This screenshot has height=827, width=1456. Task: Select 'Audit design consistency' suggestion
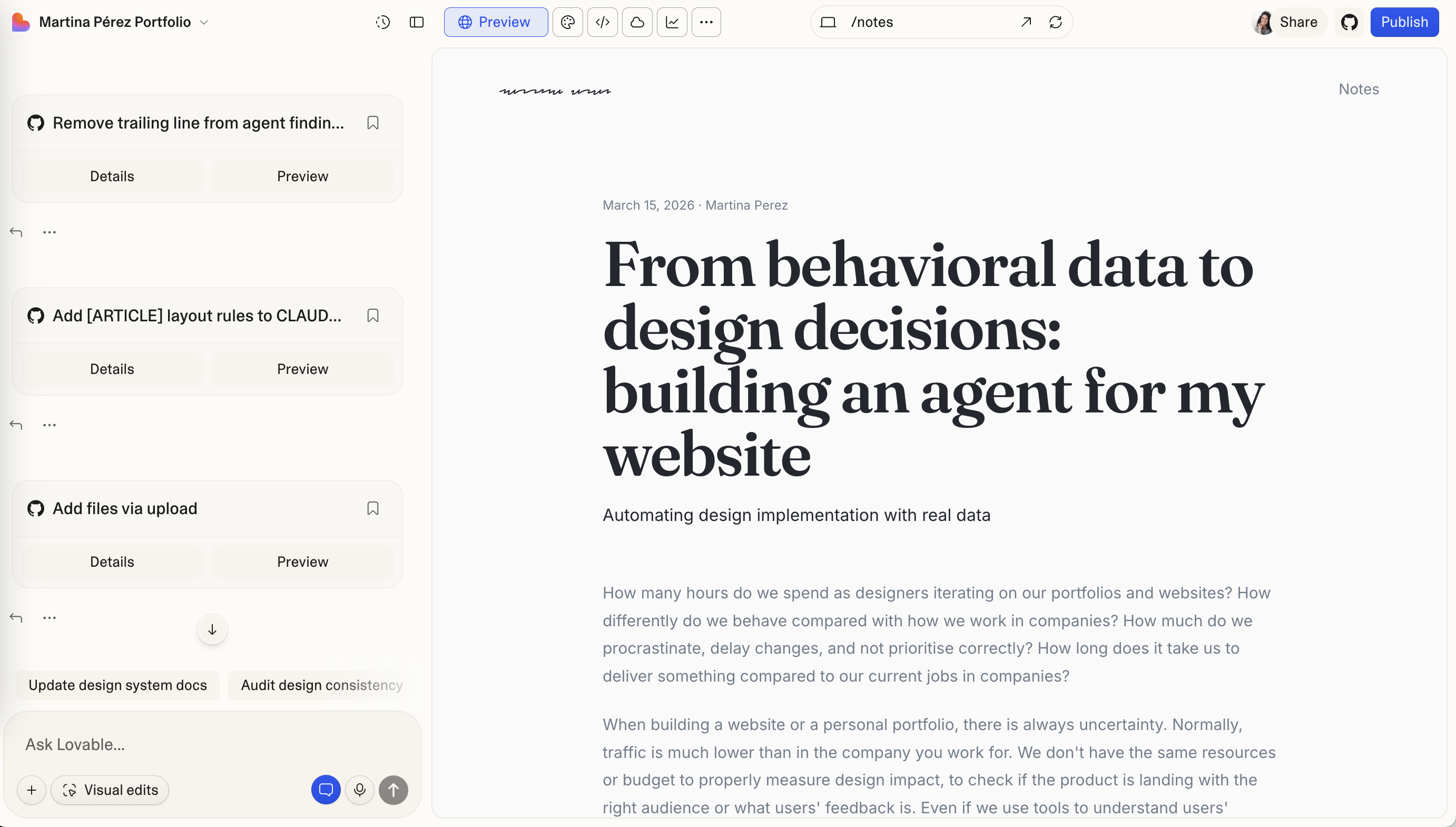321,685
